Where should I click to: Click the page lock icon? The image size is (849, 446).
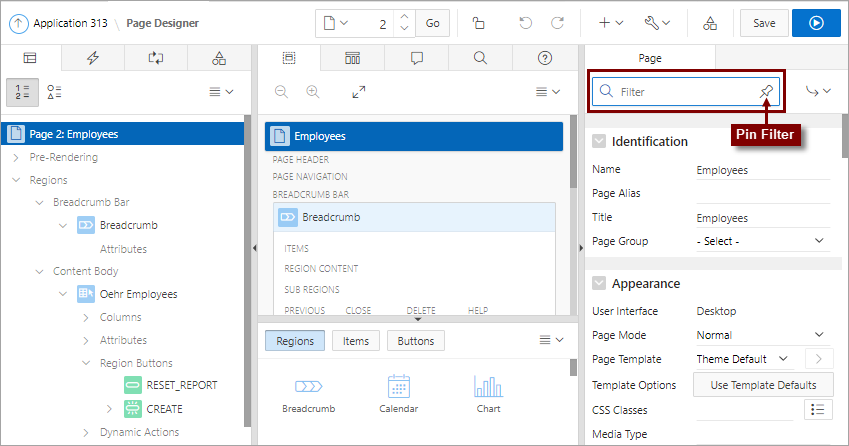[479, 23]
